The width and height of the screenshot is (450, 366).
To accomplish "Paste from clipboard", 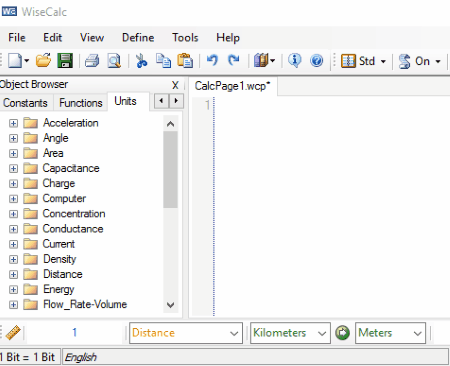I will [x=185, y=61].
